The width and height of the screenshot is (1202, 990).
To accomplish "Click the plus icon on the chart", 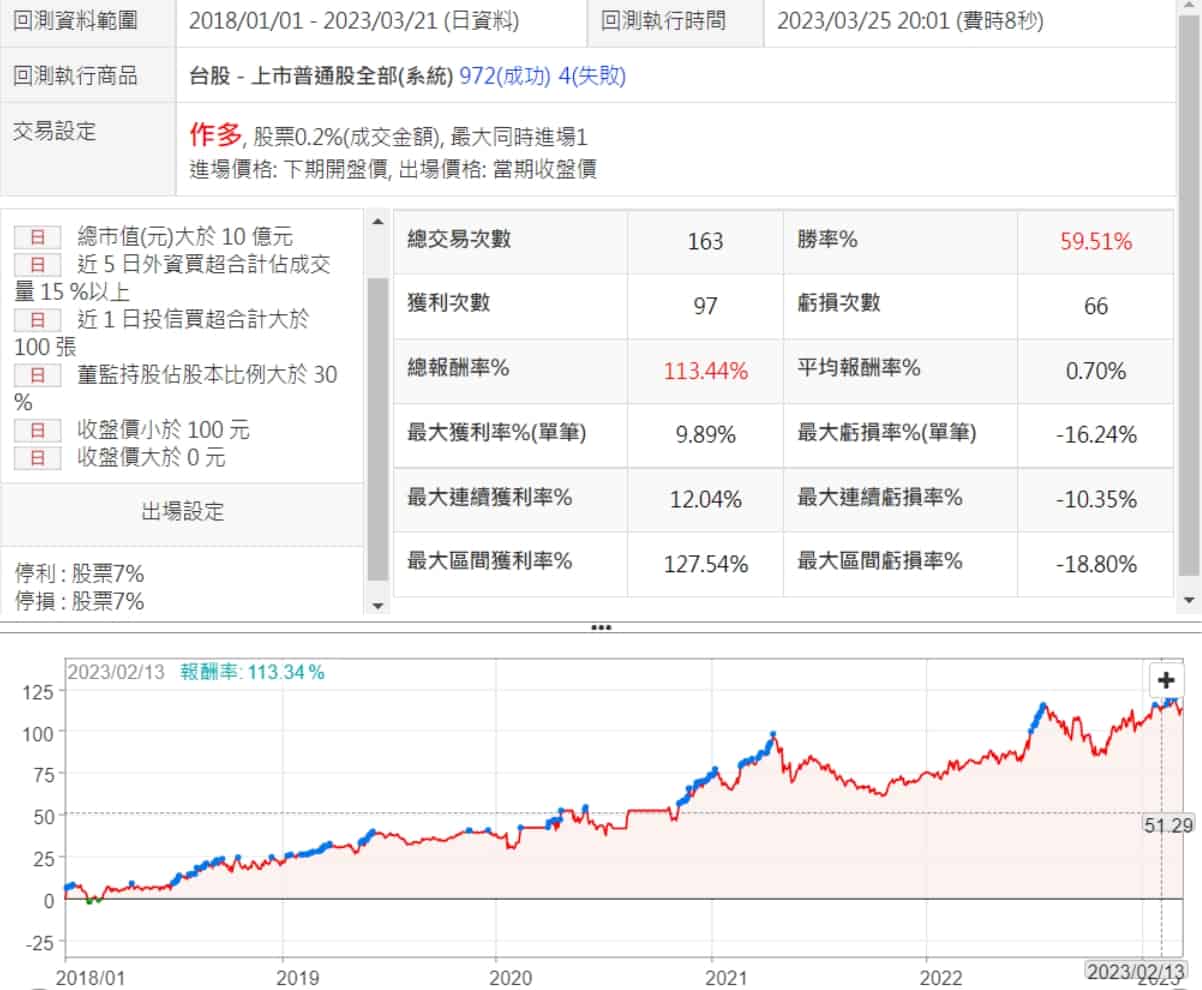I will pyautogui.click(x=1166, y=681).
